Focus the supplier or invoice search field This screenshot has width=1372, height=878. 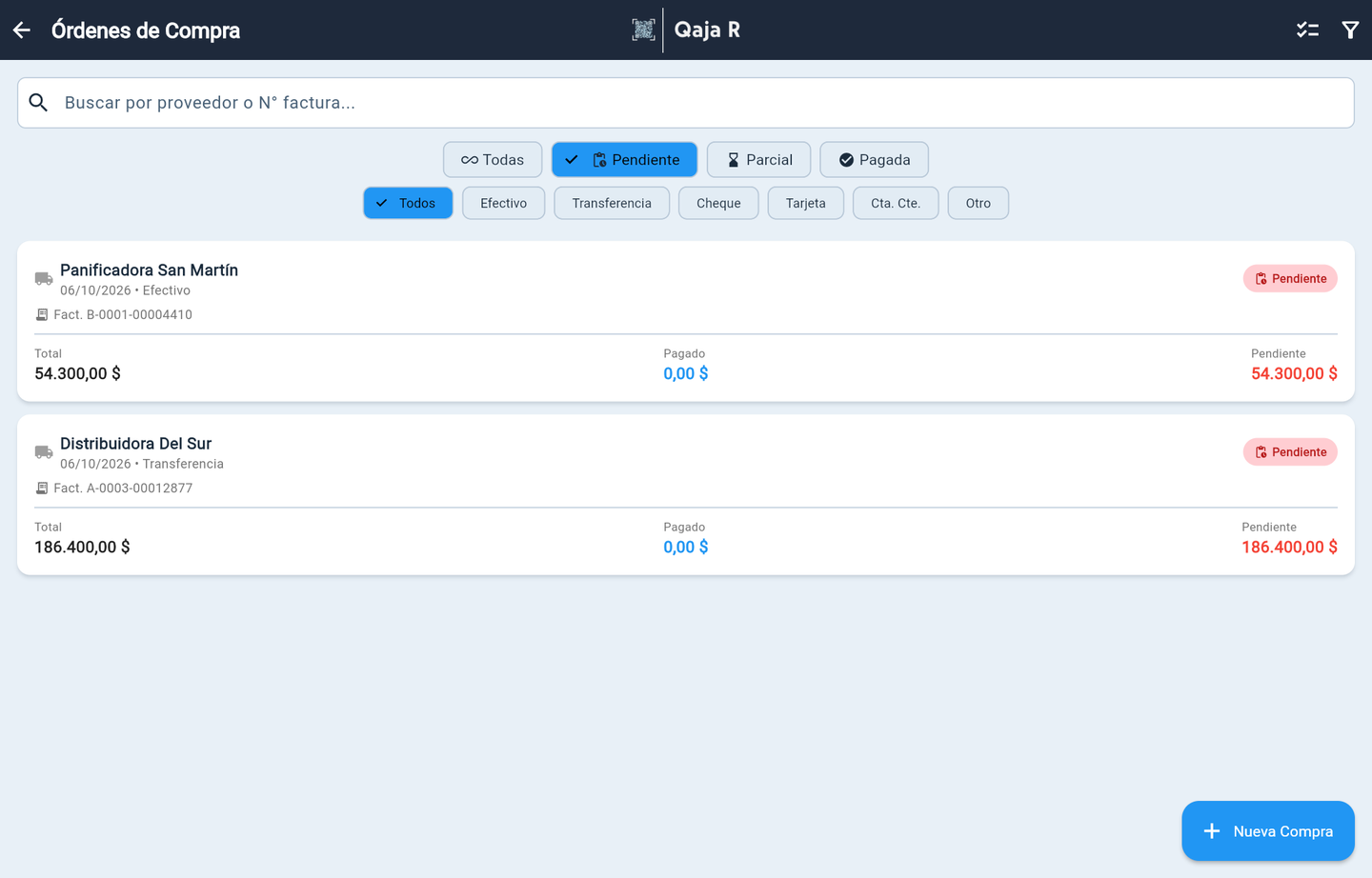point(686,103)
